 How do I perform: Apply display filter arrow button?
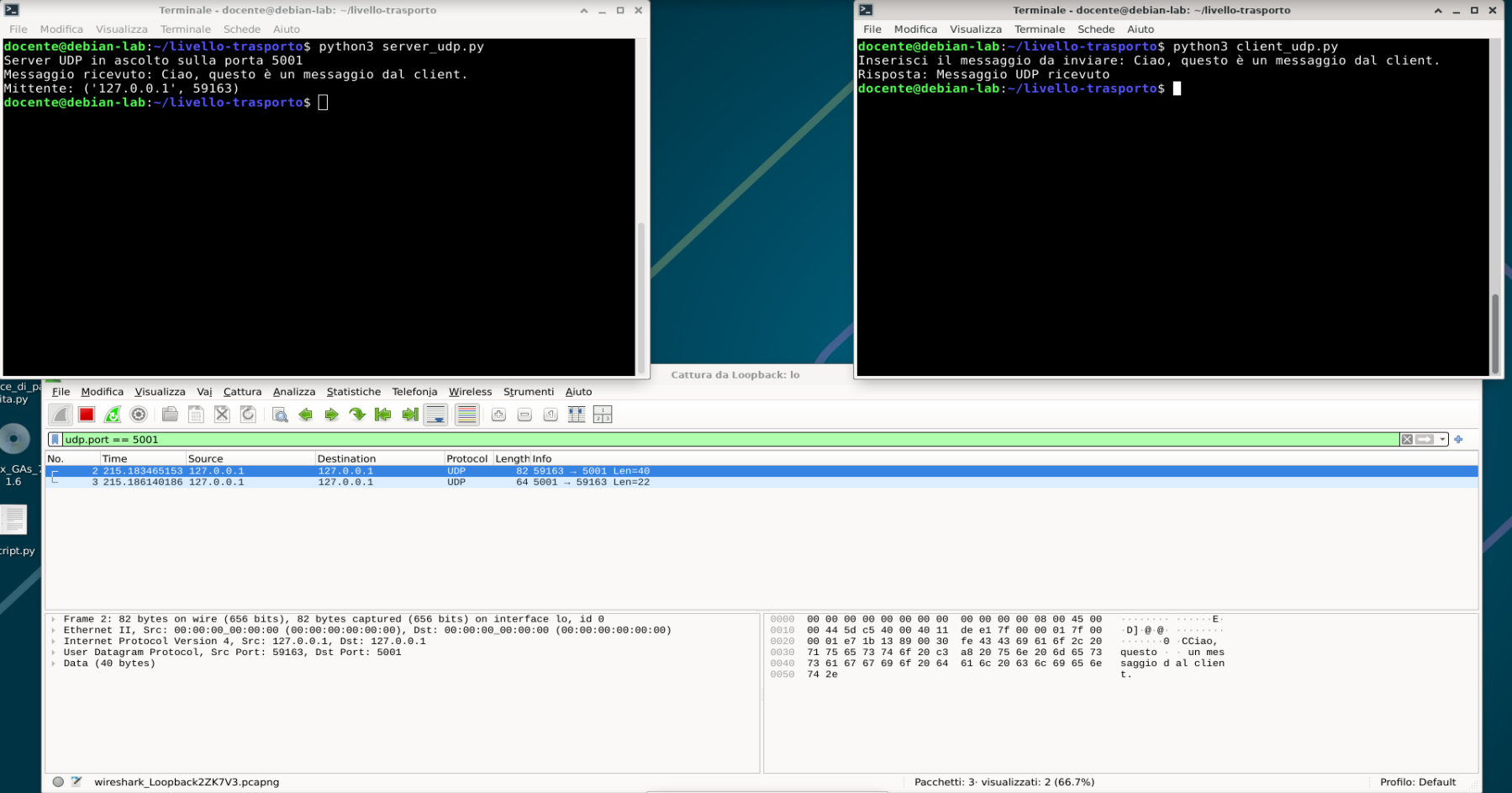click(x=1425, y=439)
